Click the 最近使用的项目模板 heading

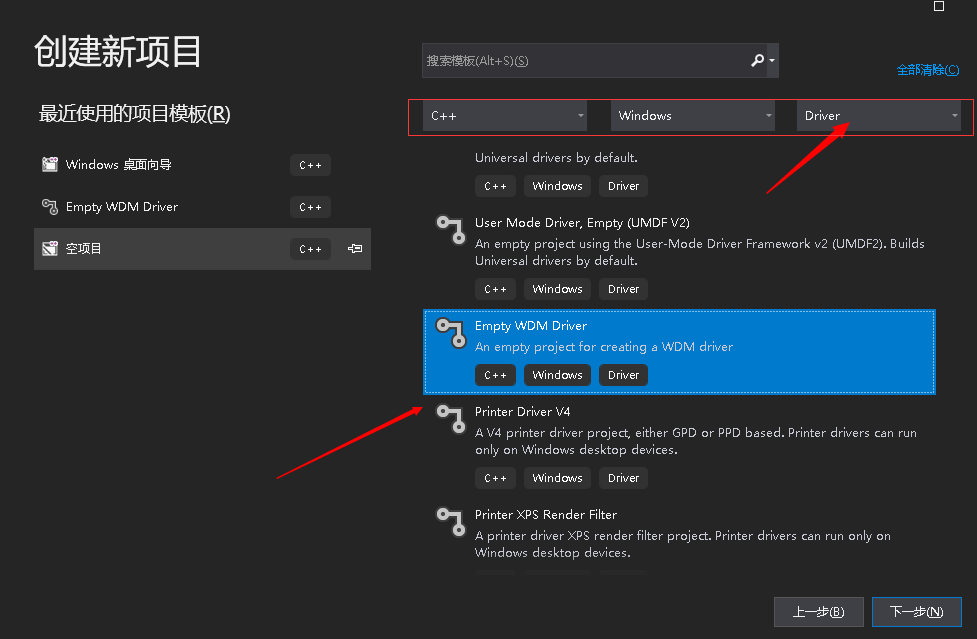(135, 114)
